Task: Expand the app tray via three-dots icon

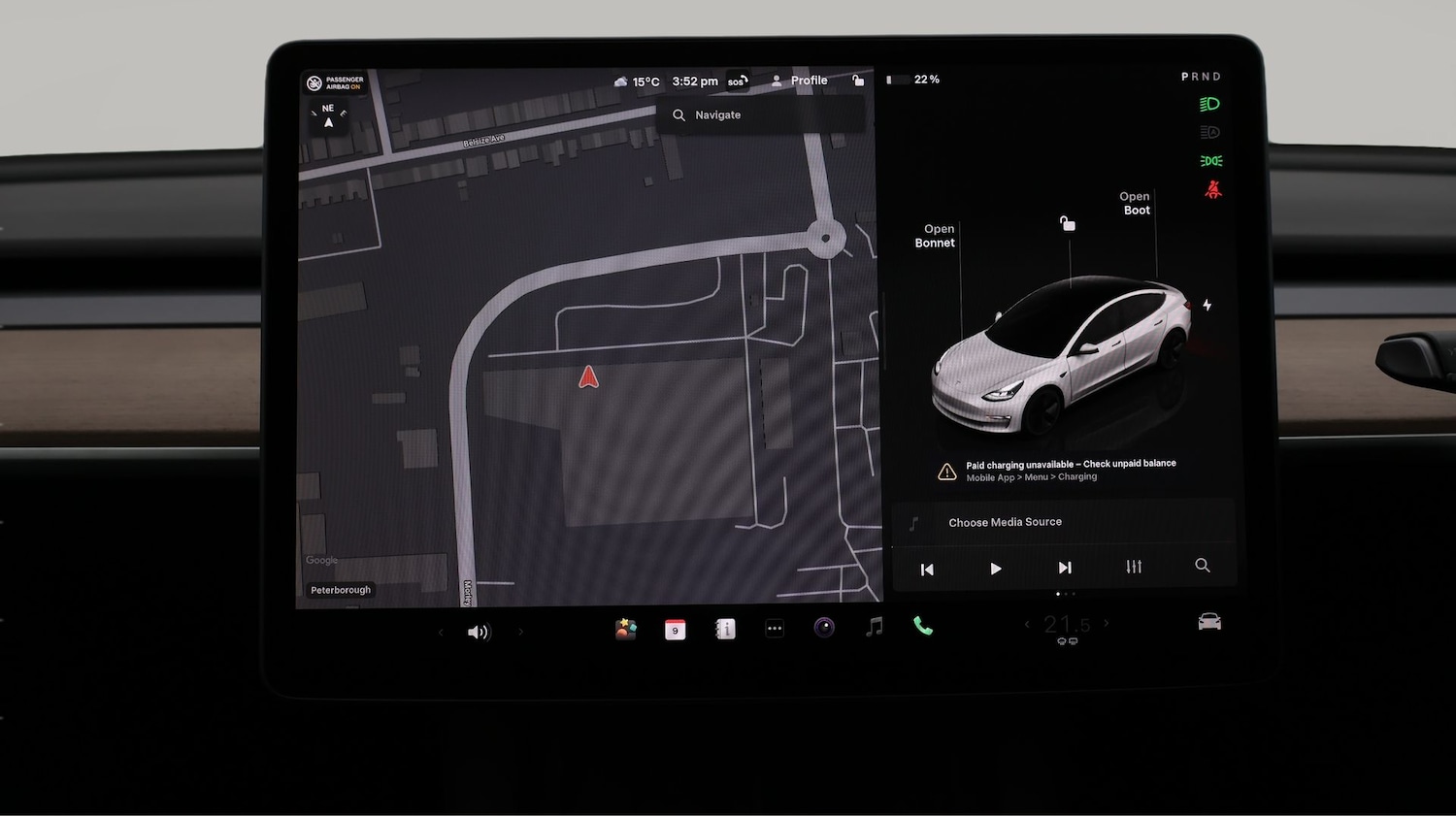Action: 775,629
